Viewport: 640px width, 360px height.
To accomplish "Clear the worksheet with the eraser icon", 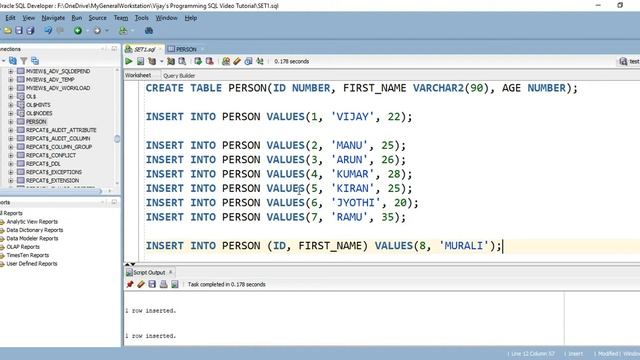I will click(x=237, y=61).
